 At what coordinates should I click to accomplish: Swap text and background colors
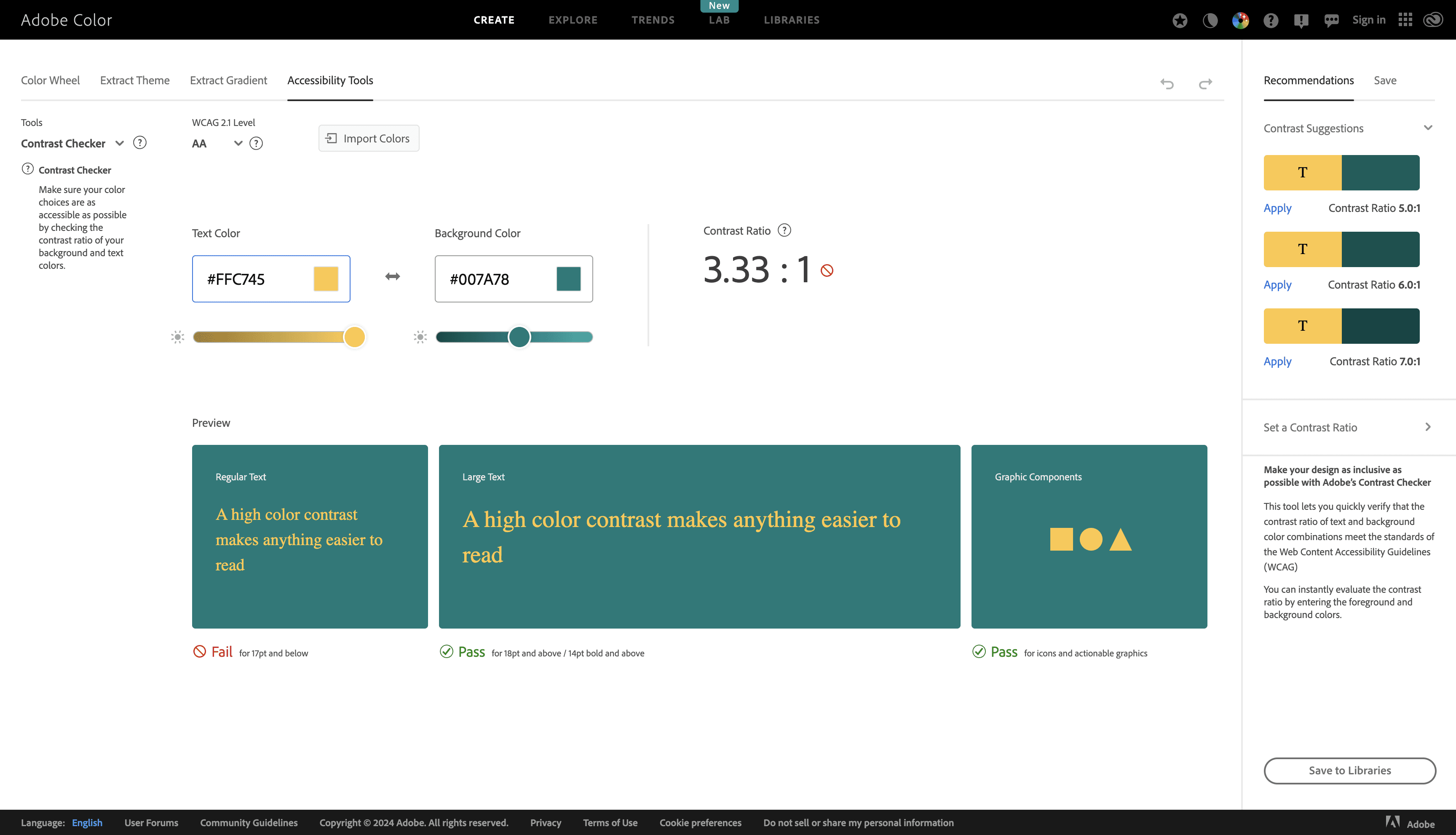[x=392, y=276]
